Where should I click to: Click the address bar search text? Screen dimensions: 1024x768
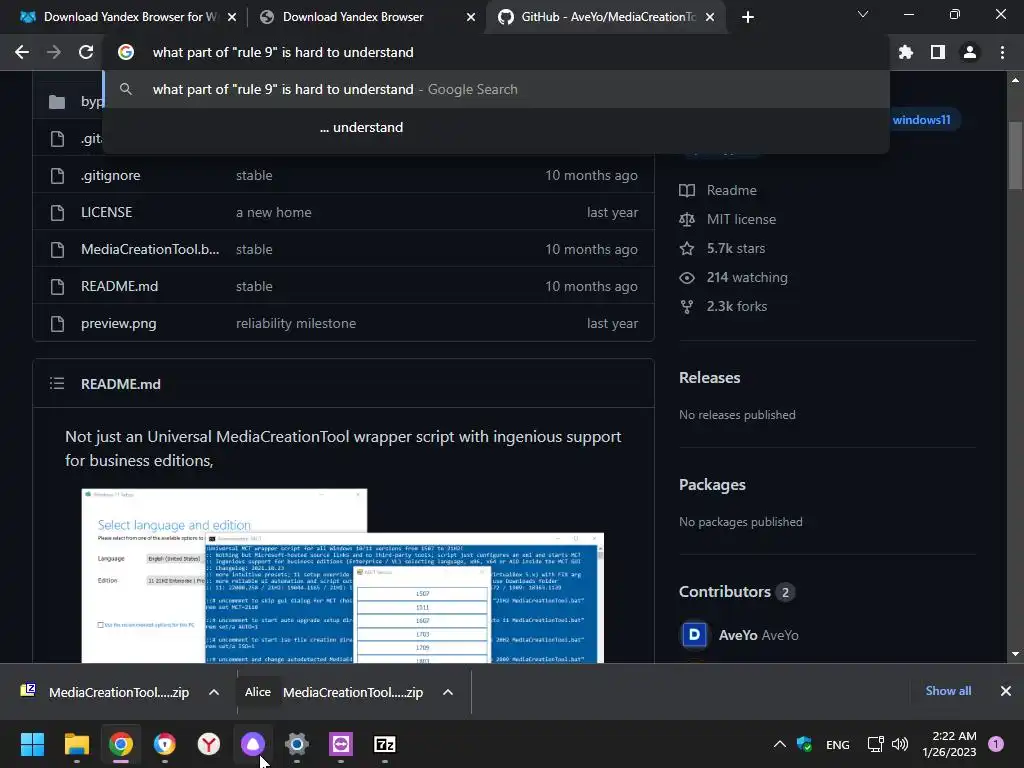click(283, 52)
